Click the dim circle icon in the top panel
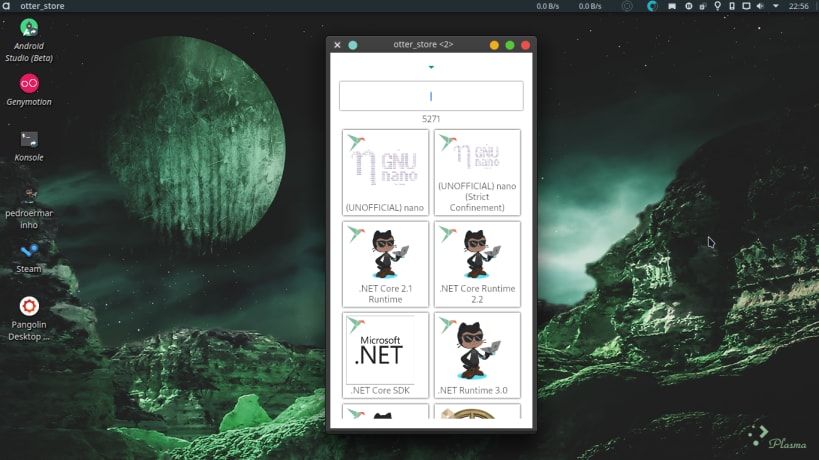The width and height of the screenshot is (819, 460). pos(627,6)
